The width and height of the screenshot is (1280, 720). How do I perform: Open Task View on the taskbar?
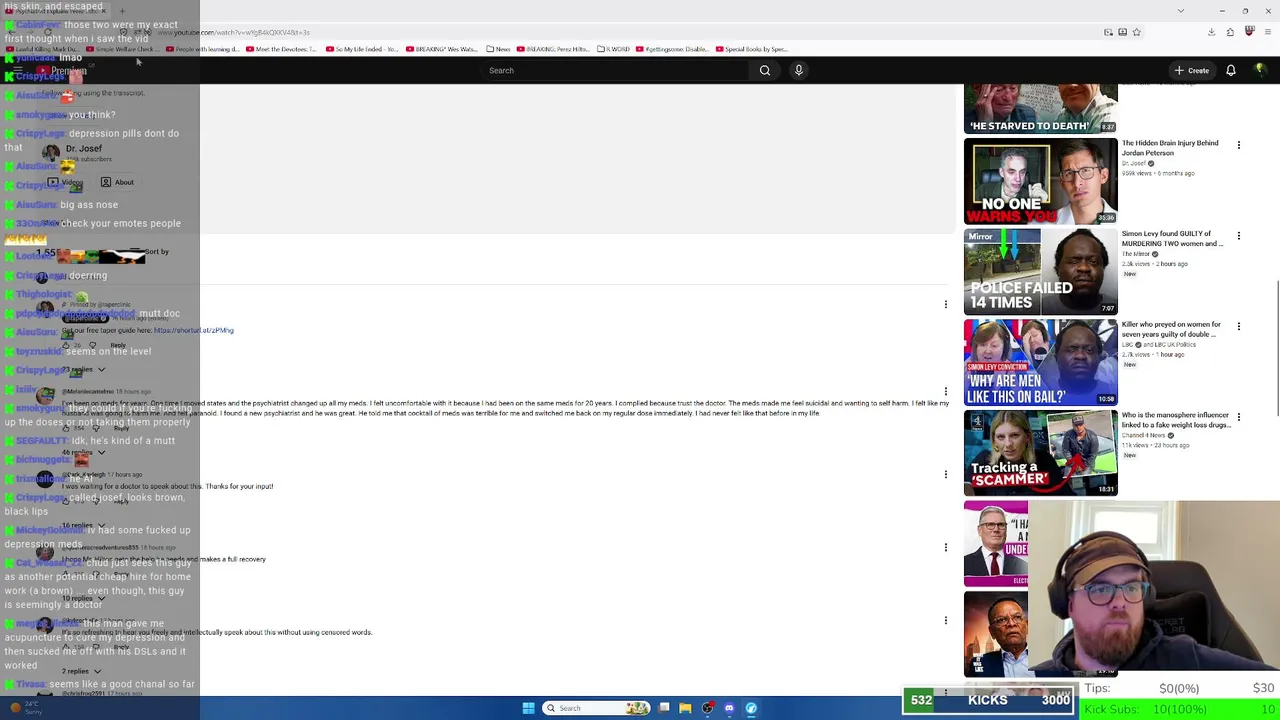[663, 708]
